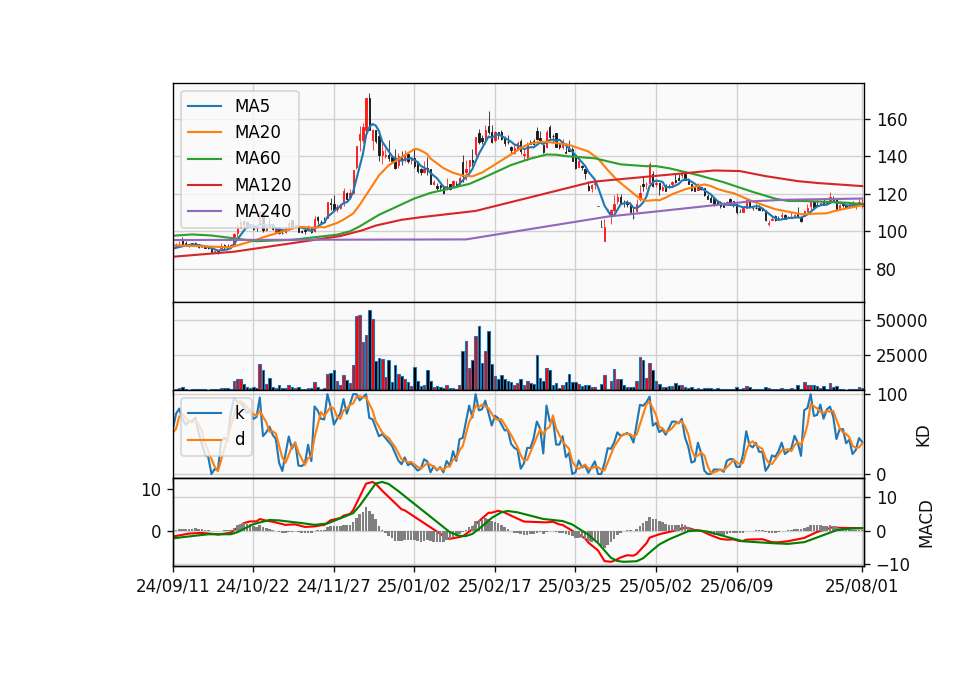Click the 140 price axis tick

pyautogui.click(x=892, y=157)
